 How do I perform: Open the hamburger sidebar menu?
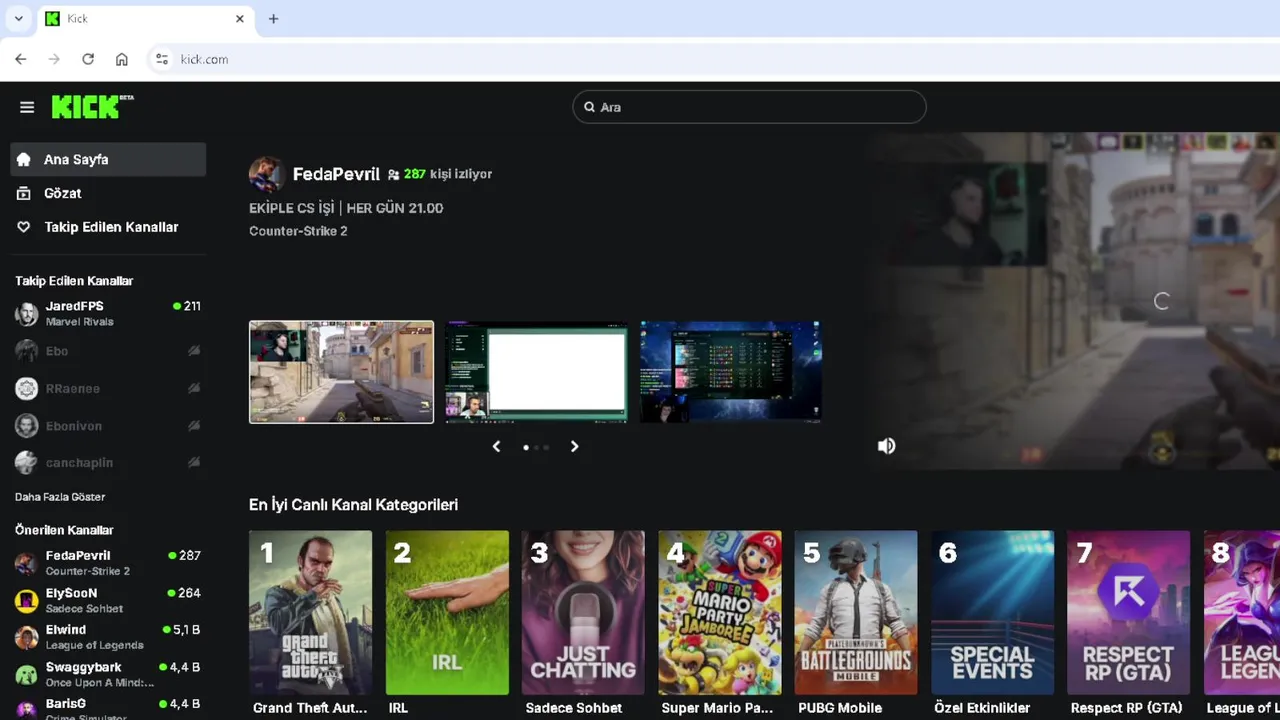pos(27,107)
